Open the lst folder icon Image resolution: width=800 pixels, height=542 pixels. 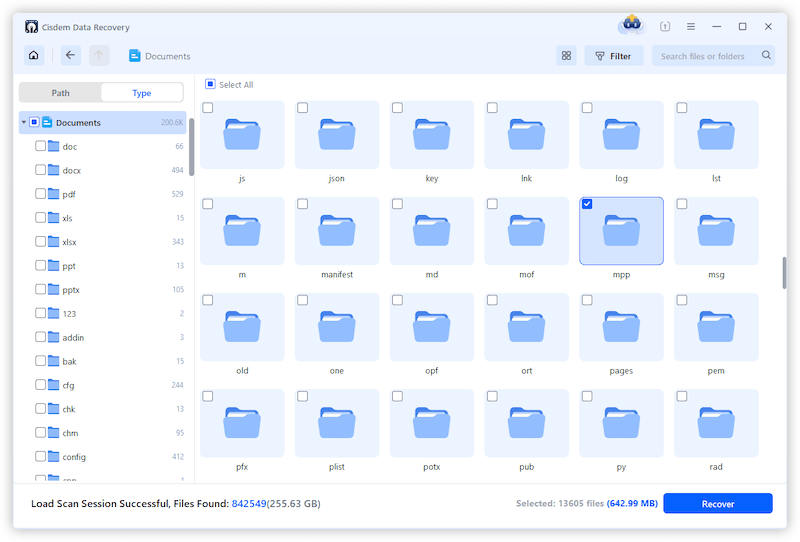716,135
